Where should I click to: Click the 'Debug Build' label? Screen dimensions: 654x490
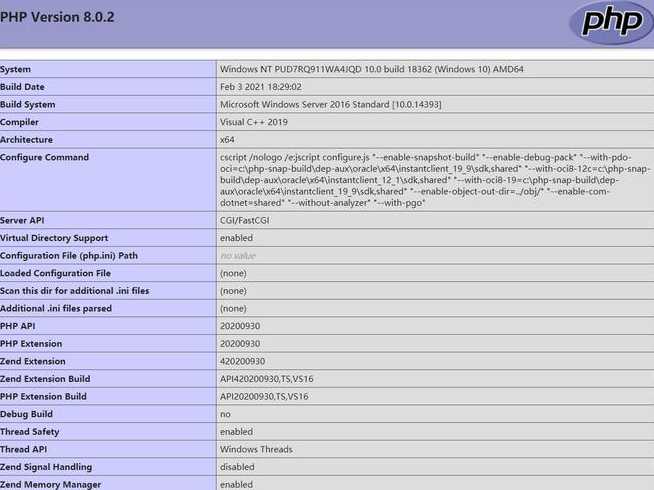pyautogui.click(x=26, y=414)
